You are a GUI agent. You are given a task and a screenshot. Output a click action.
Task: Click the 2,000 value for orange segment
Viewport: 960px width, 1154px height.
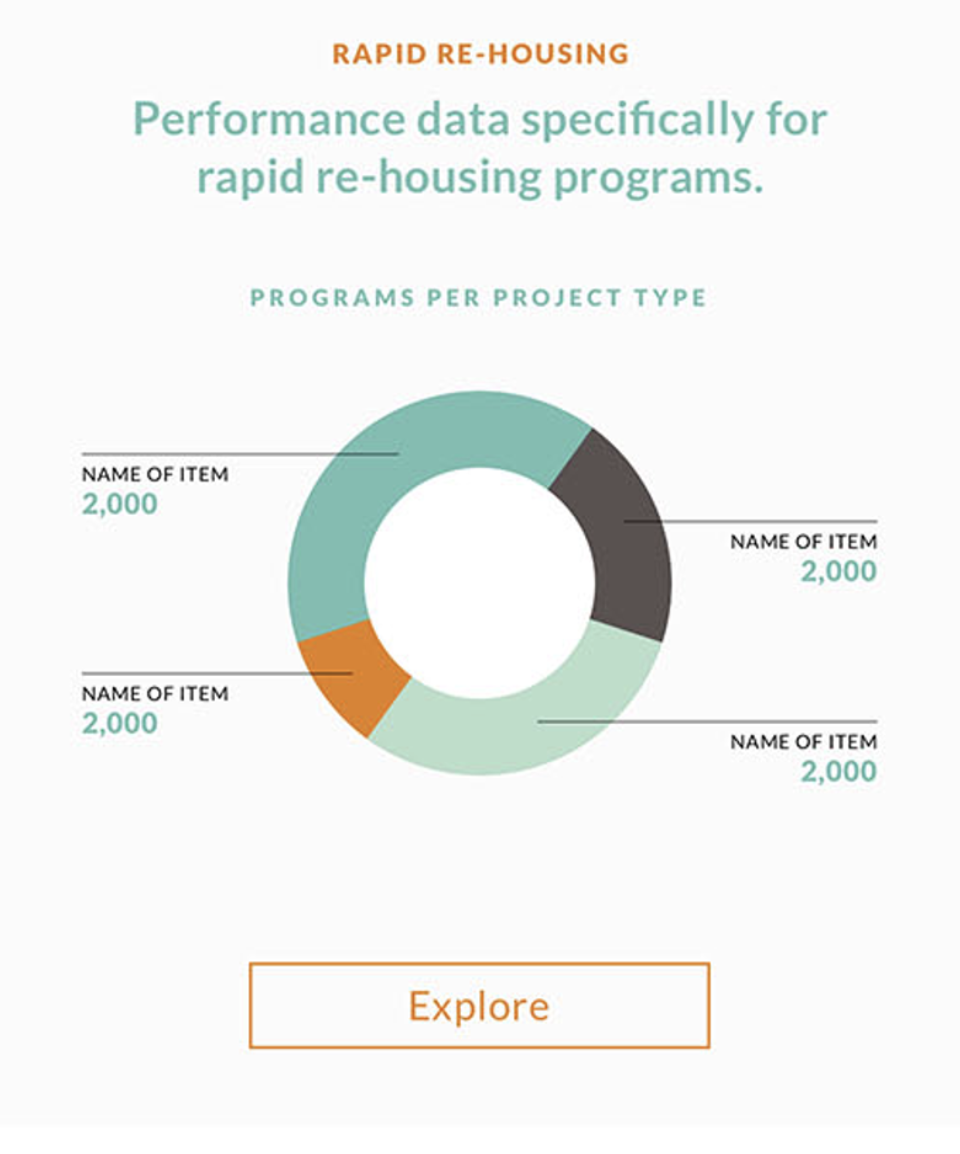120,723
